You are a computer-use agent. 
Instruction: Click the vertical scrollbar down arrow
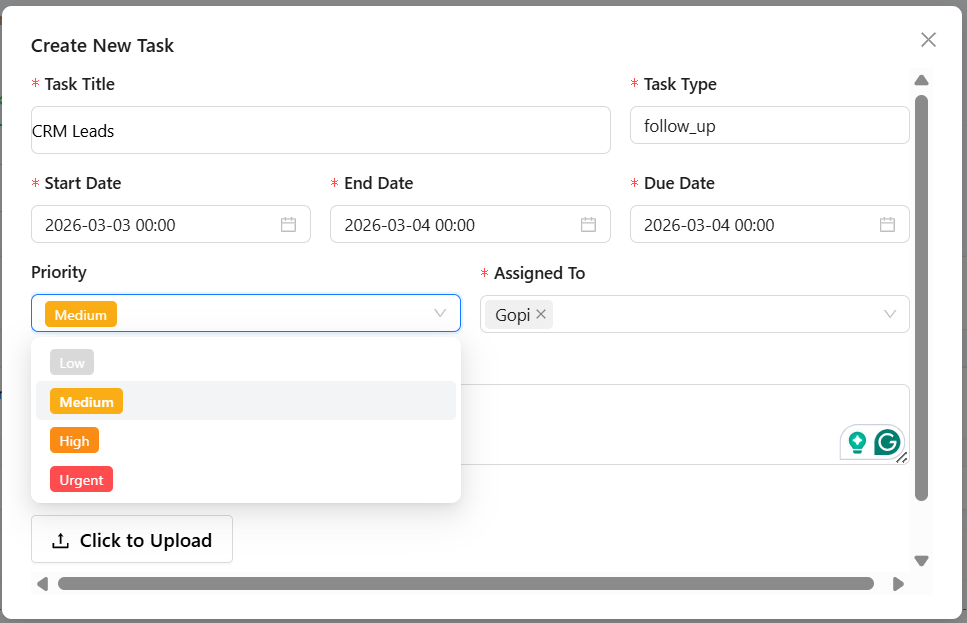coord(921,561)
